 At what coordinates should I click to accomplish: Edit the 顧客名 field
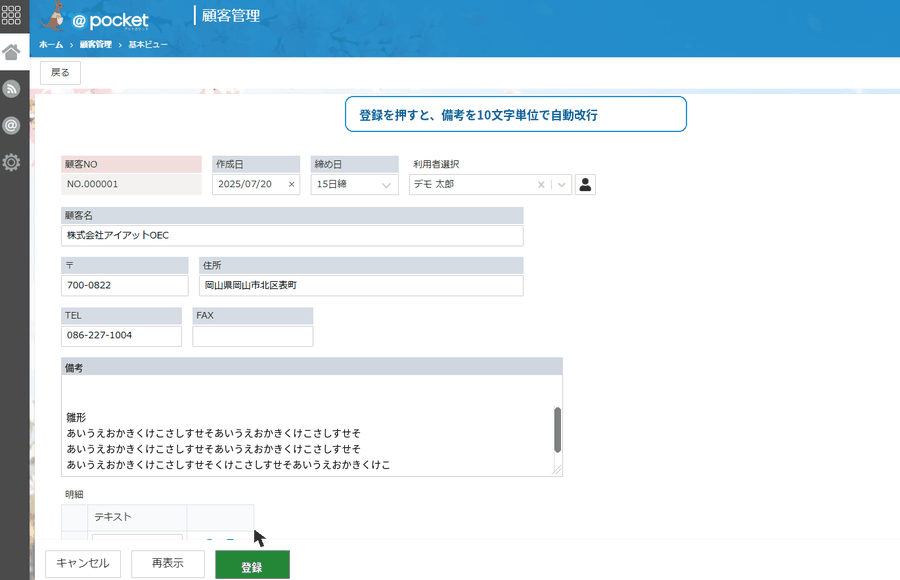click(x=292, y=235)
